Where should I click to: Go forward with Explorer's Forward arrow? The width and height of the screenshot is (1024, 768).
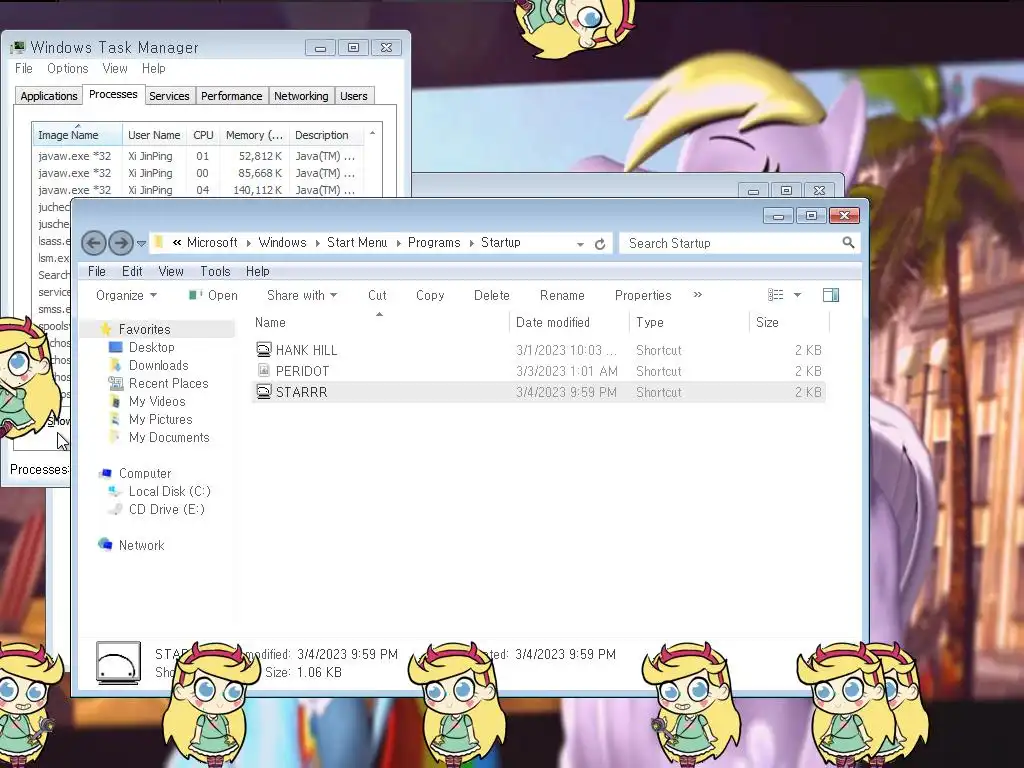(121, 244)
